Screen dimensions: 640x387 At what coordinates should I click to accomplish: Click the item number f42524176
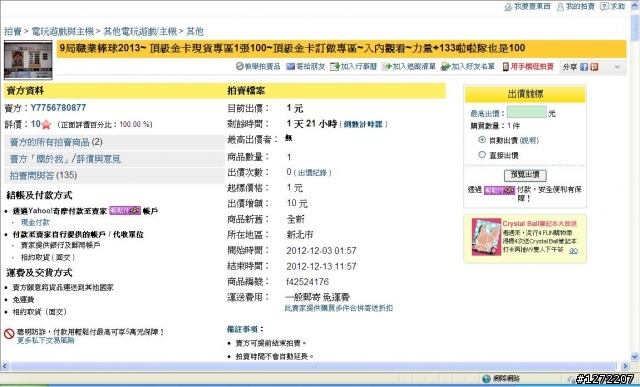click(x=308, y=282)
